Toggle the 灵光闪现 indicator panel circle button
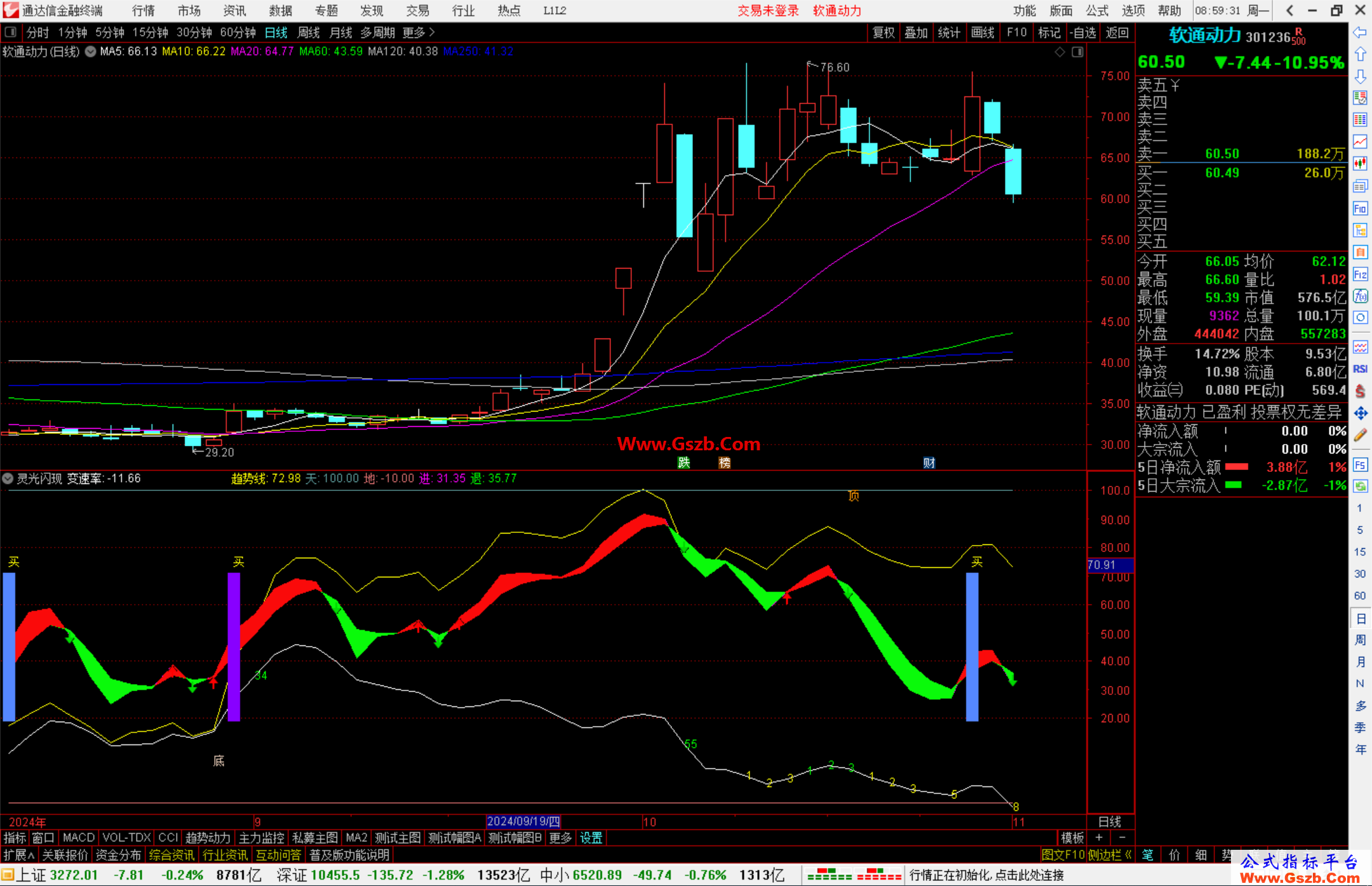1372x886 pixels. point(8,478)
